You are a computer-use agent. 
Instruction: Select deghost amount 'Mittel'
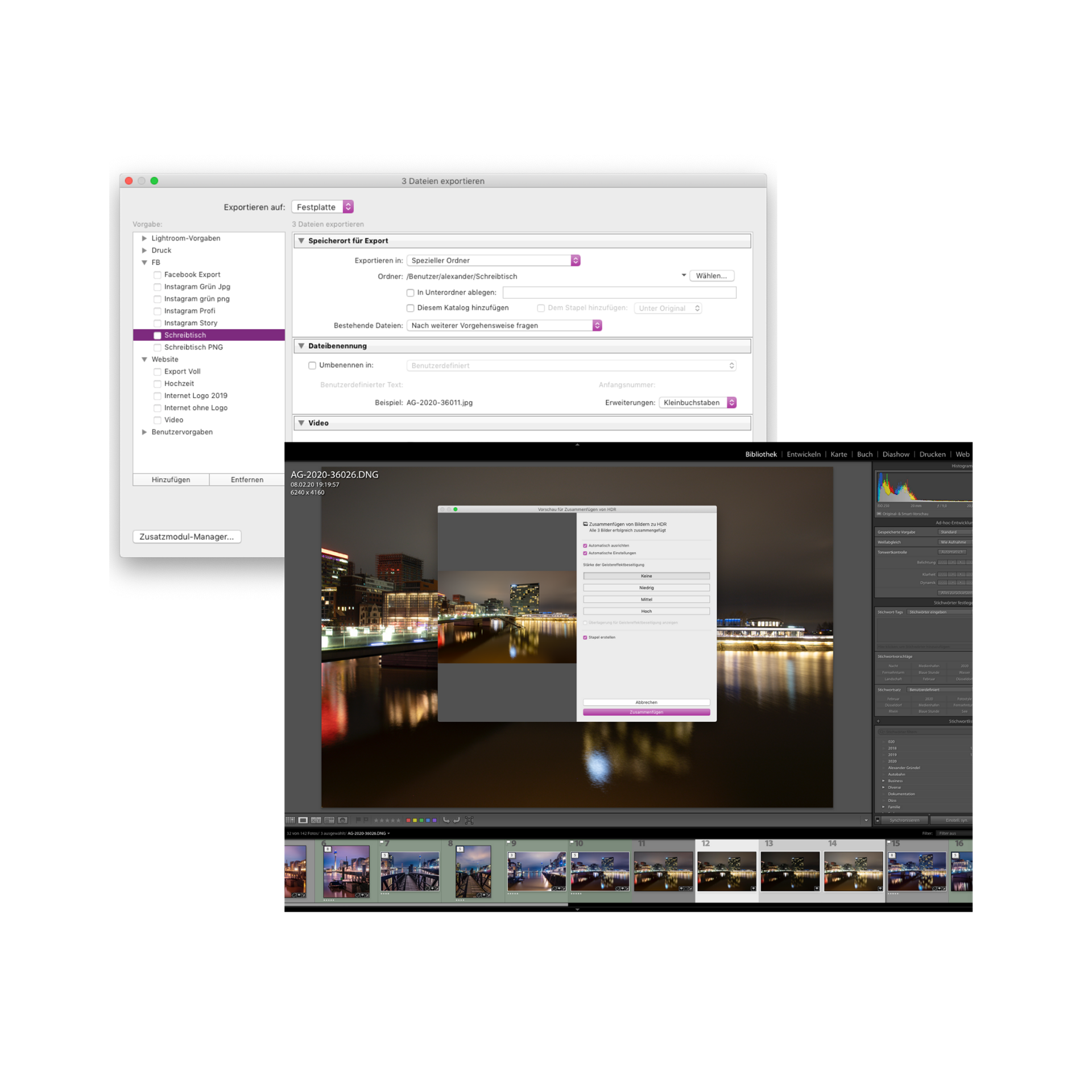pyautogui.click(x=646, y=599)
